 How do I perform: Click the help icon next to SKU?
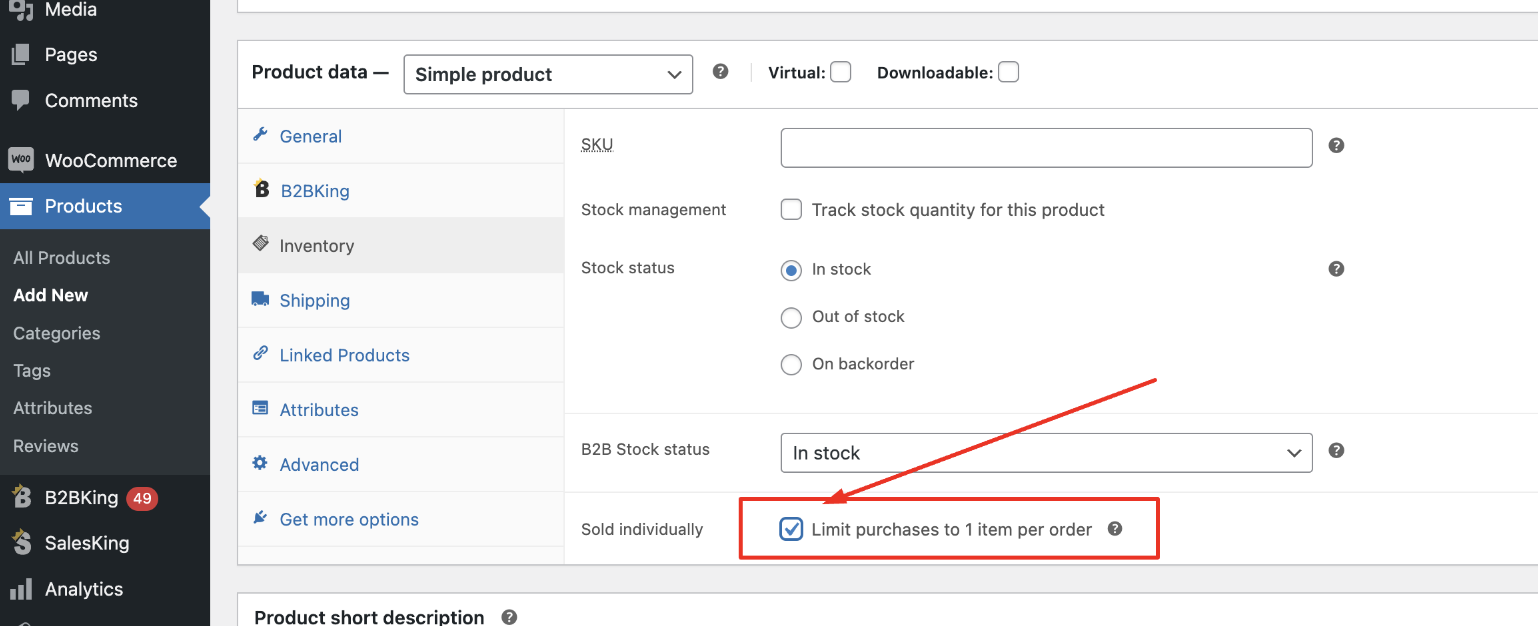tap(1336, 146)
